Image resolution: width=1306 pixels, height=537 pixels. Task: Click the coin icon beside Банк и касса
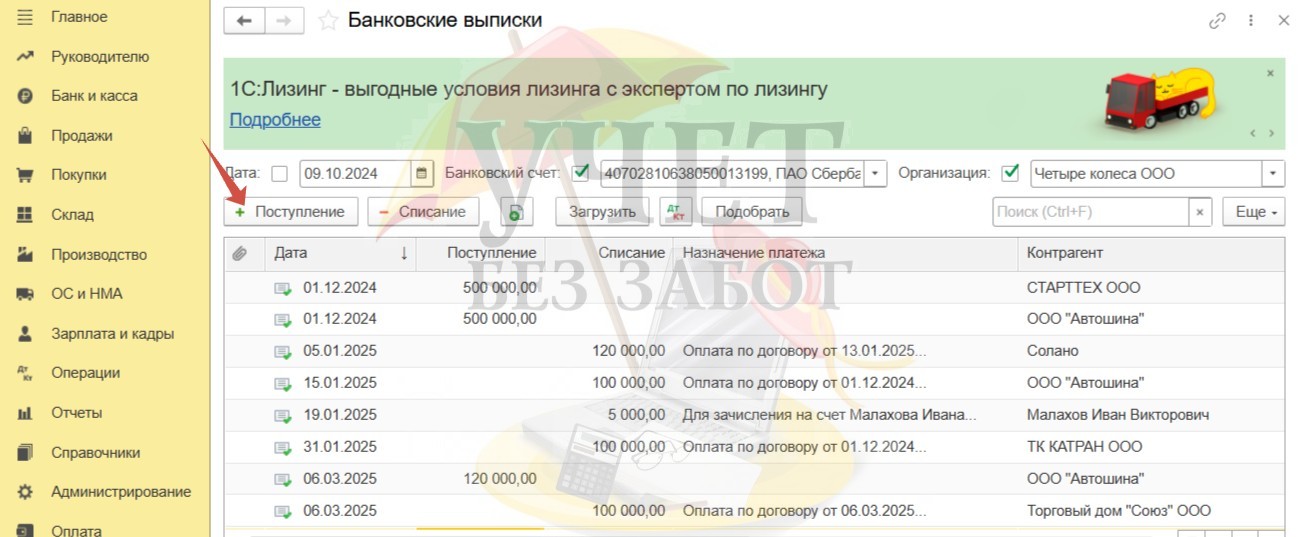pos(26,96)
